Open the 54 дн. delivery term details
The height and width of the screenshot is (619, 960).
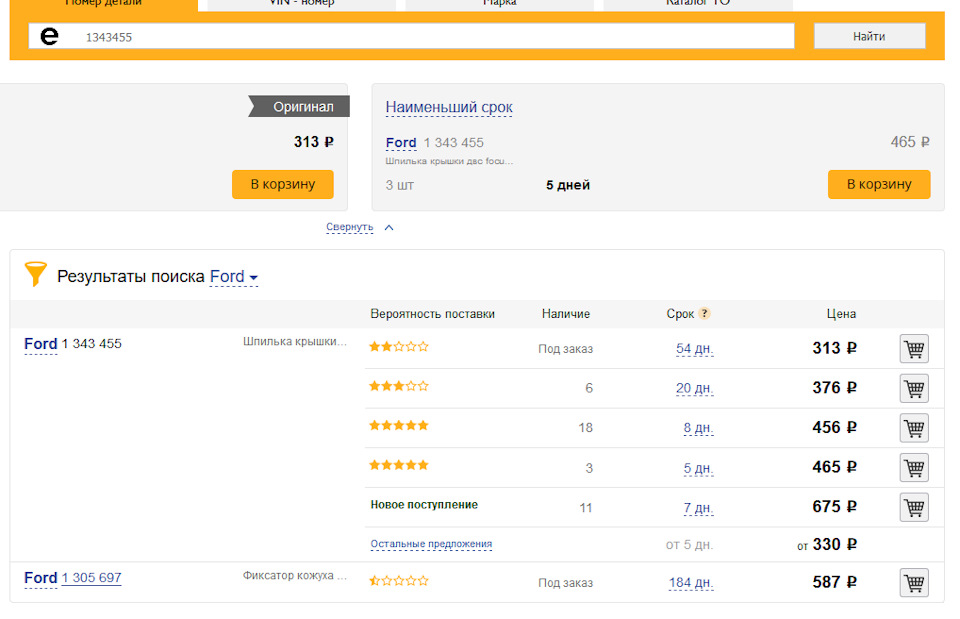694,349
